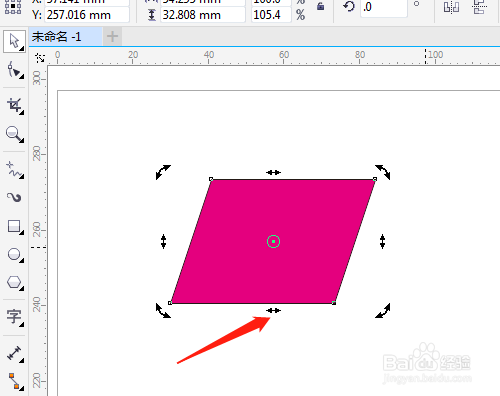Select the Ellipse tool

pyautogui.click(x=15, y=255)
